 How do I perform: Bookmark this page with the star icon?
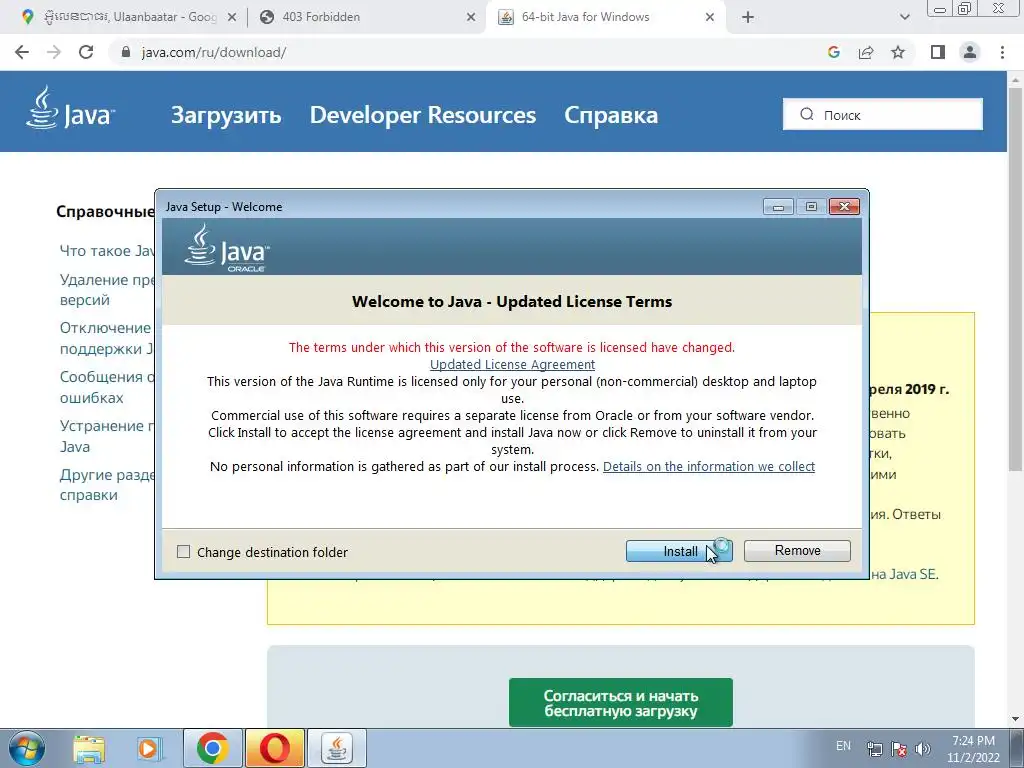[898, 52]
